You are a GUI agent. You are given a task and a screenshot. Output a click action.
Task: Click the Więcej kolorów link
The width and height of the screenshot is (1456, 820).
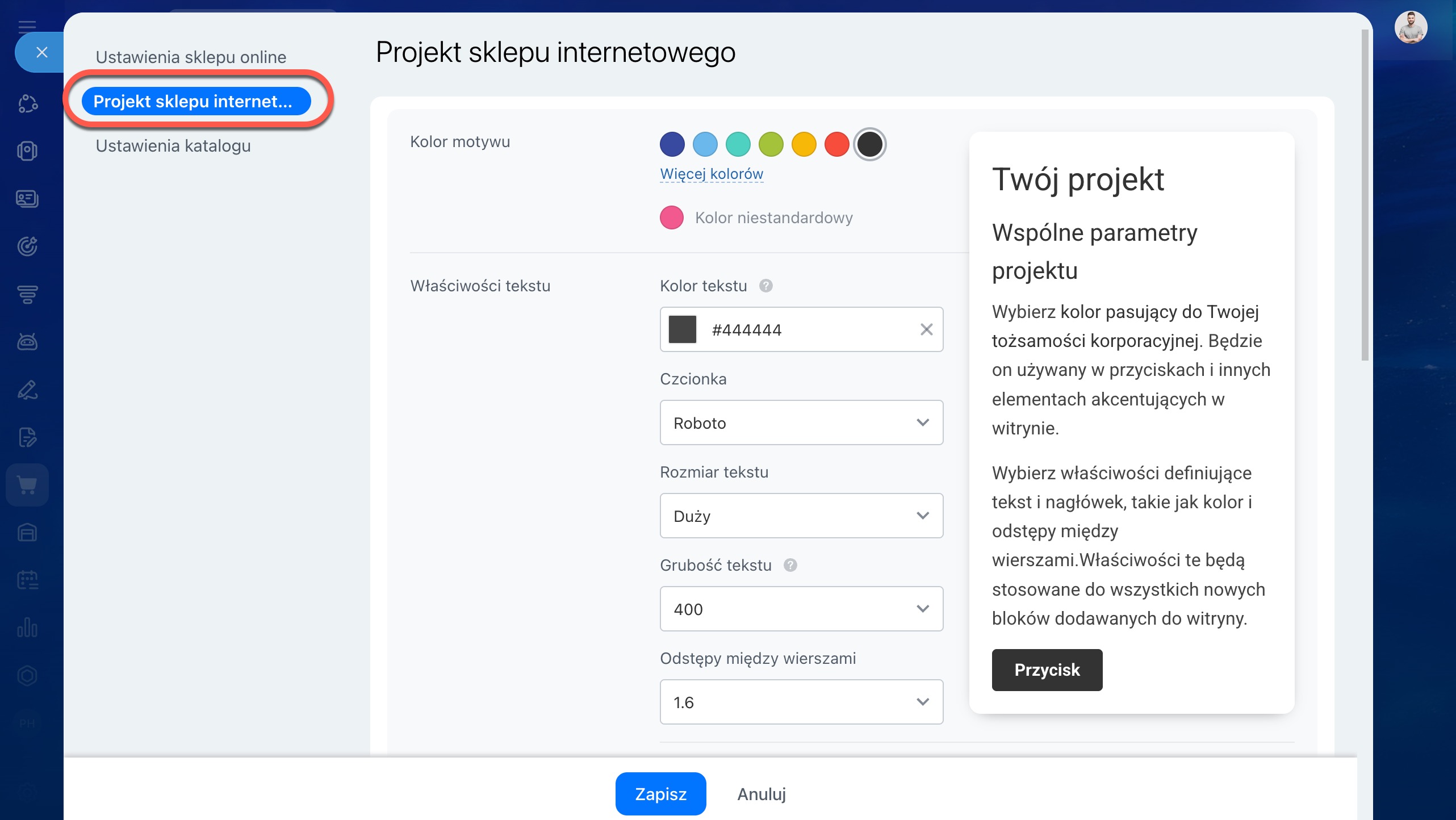[711, 174]
